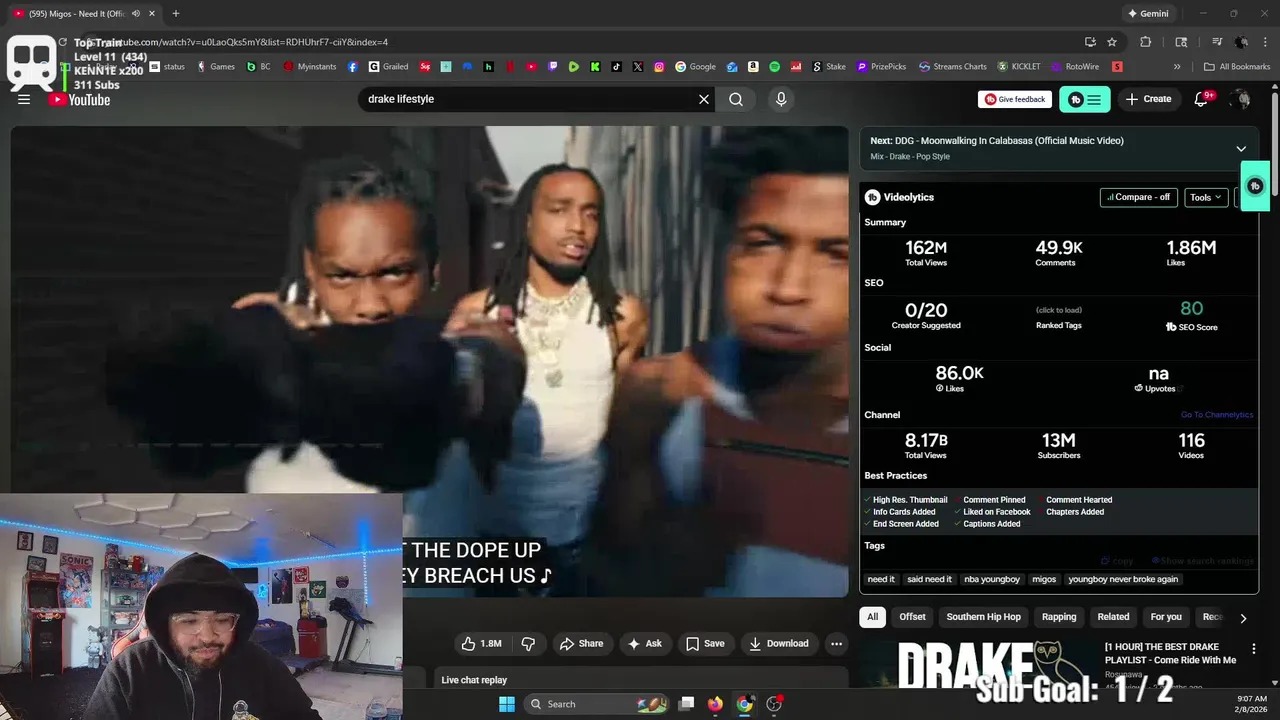Open the Ask AI button

(x=644, y=644)
